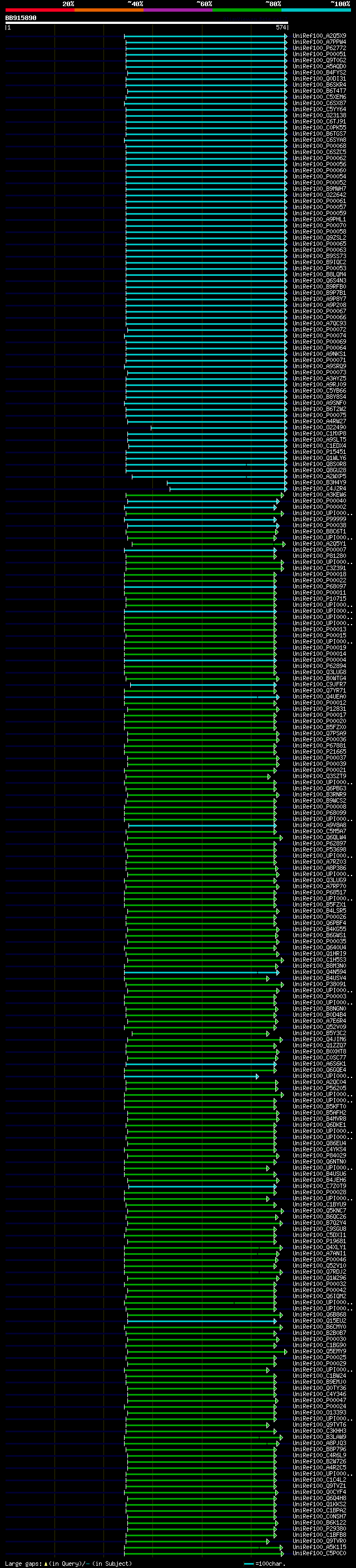Select hit label UniRef100_P00061
Screen dimensions: 356x1568
[319, 201]
